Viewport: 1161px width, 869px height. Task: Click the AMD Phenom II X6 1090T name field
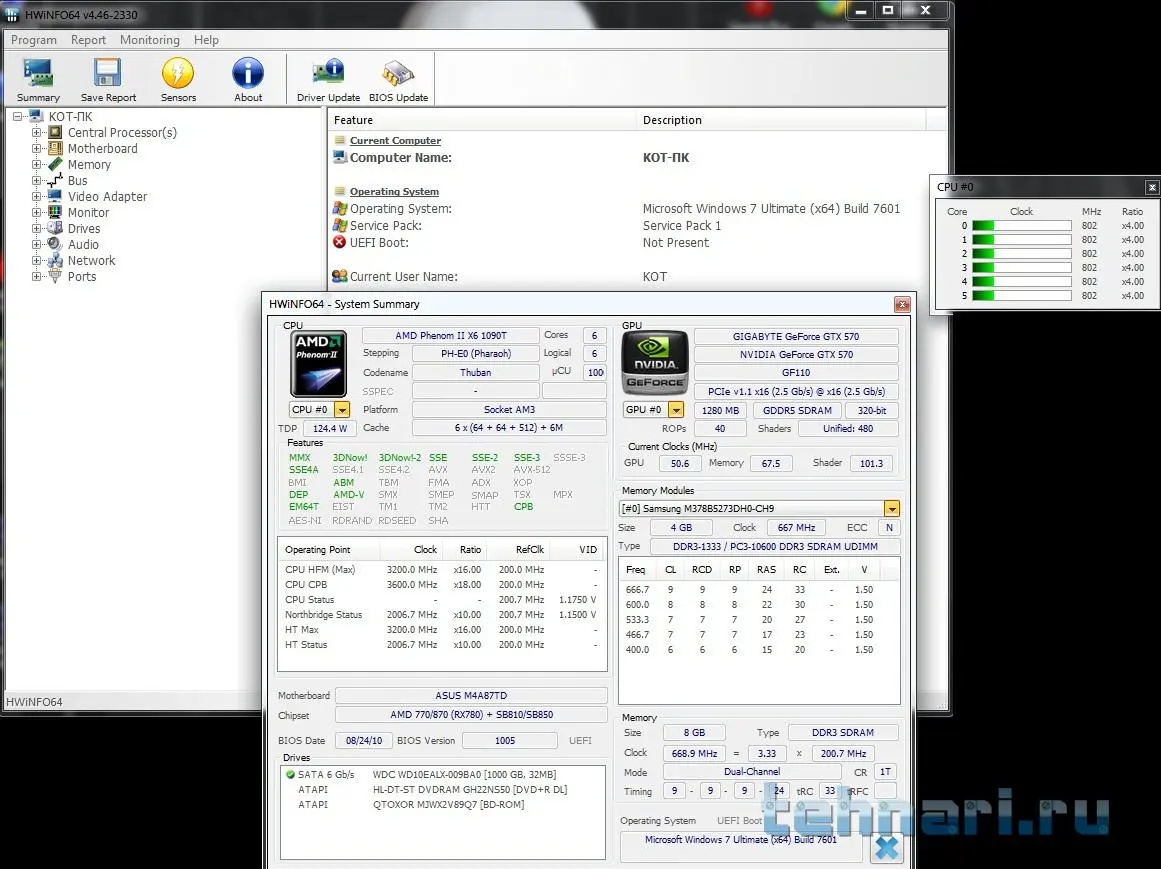point(450,335)
